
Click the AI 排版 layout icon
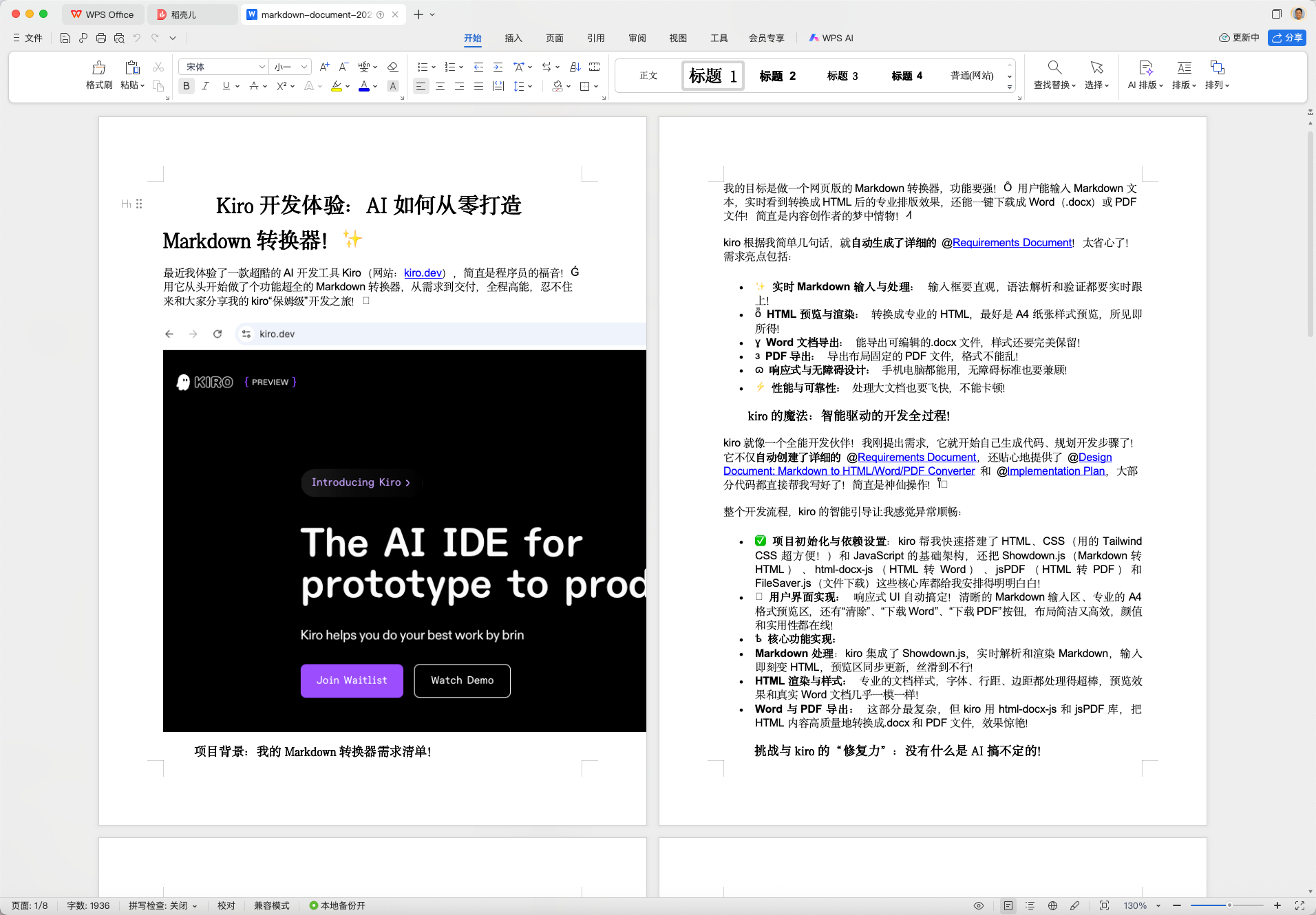(x=1146, y=67)
